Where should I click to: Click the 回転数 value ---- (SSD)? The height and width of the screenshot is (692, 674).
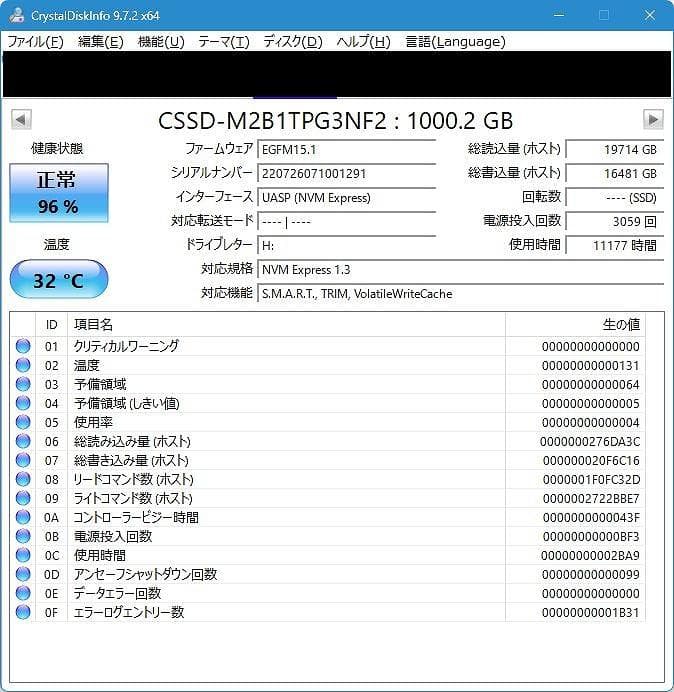point(614,197)
